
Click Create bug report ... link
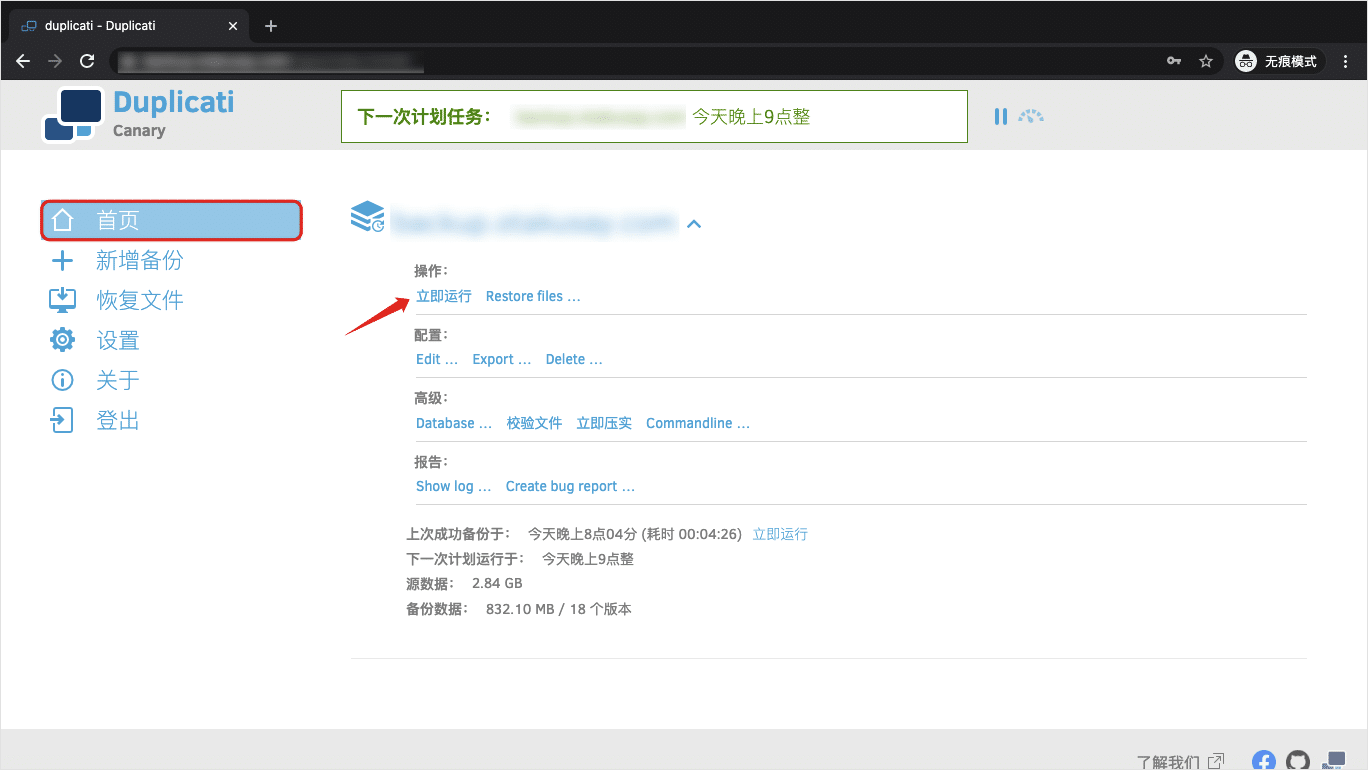click(570, 486)
